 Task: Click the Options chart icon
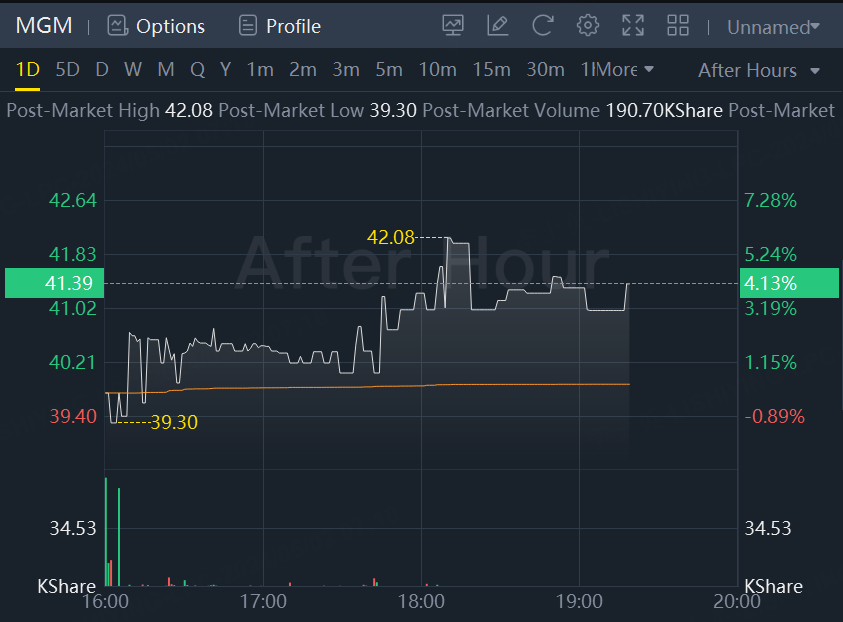point(118,26)
